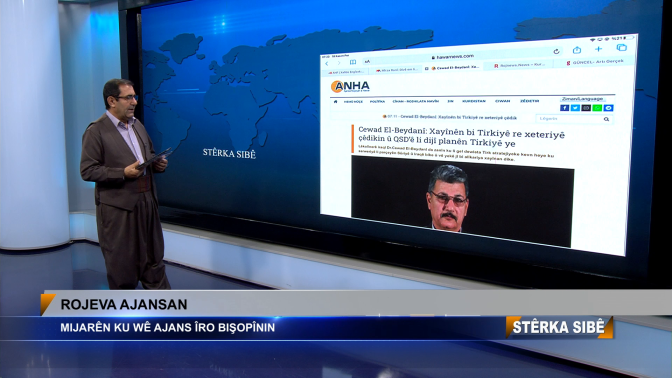The height and width of the screenshot is (378, 672).
Task: Open the aA reader options menu
Action: click(367, 62)
